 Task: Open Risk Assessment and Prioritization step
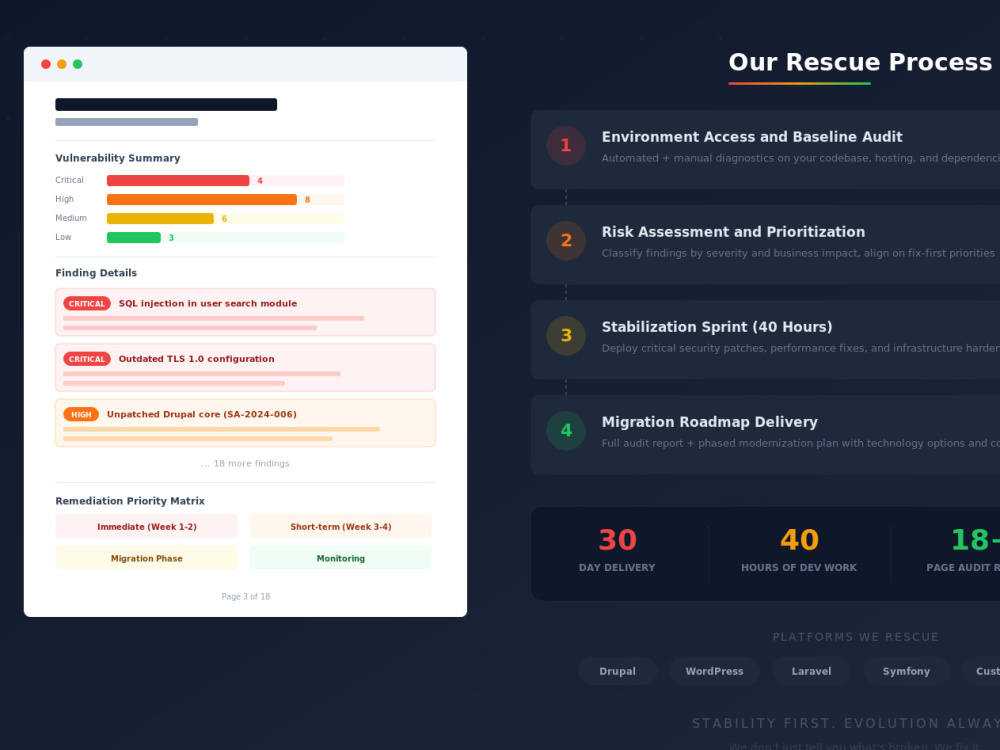tap(765, 244)
